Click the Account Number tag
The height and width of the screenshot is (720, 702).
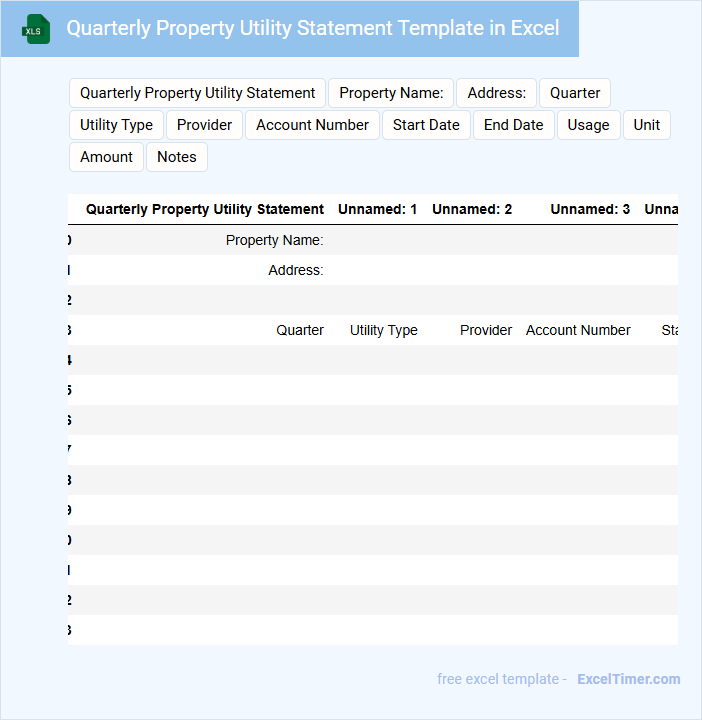[x=312, y=125]
